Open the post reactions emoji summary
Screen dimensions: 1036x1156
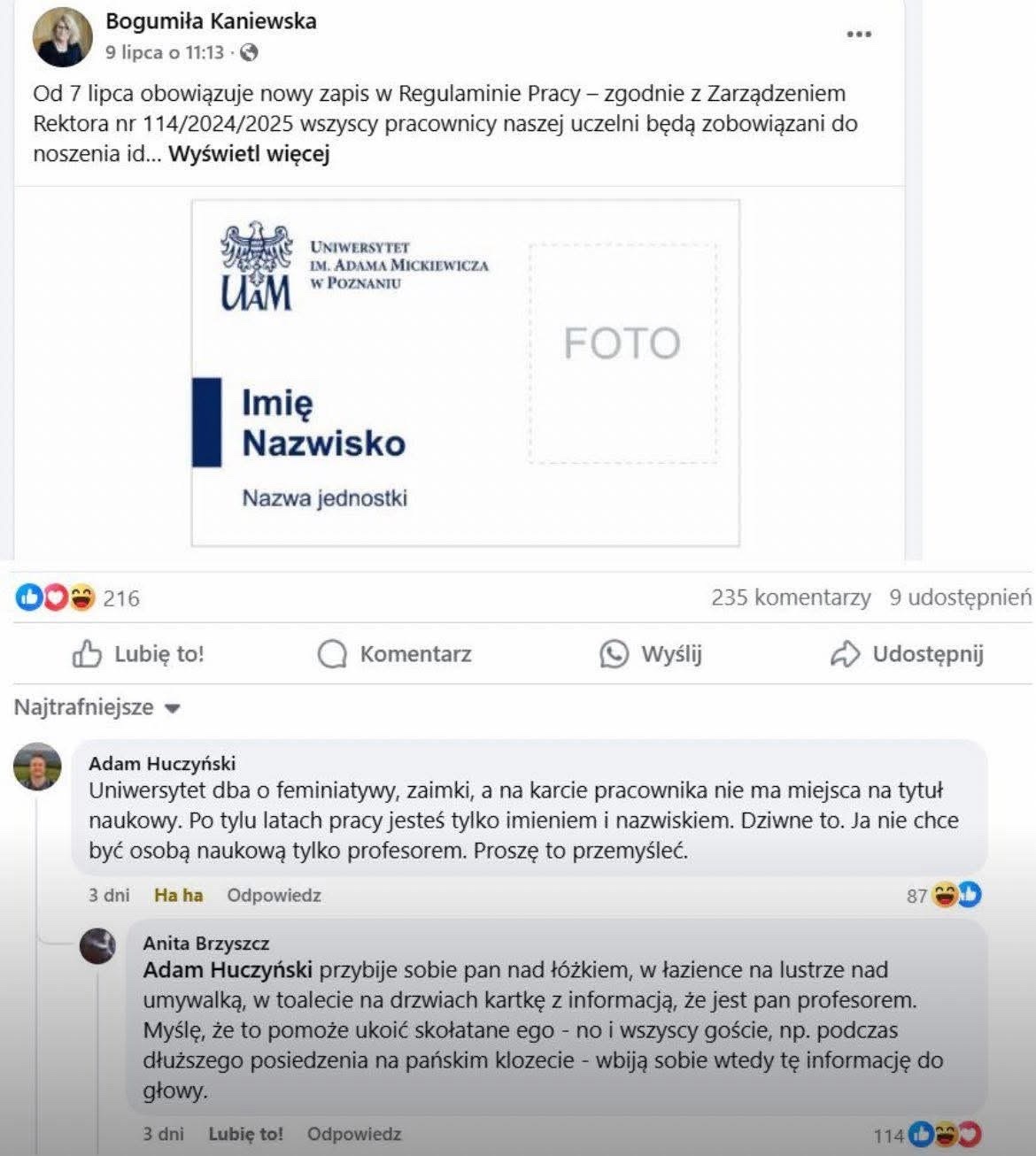(55, 598)
